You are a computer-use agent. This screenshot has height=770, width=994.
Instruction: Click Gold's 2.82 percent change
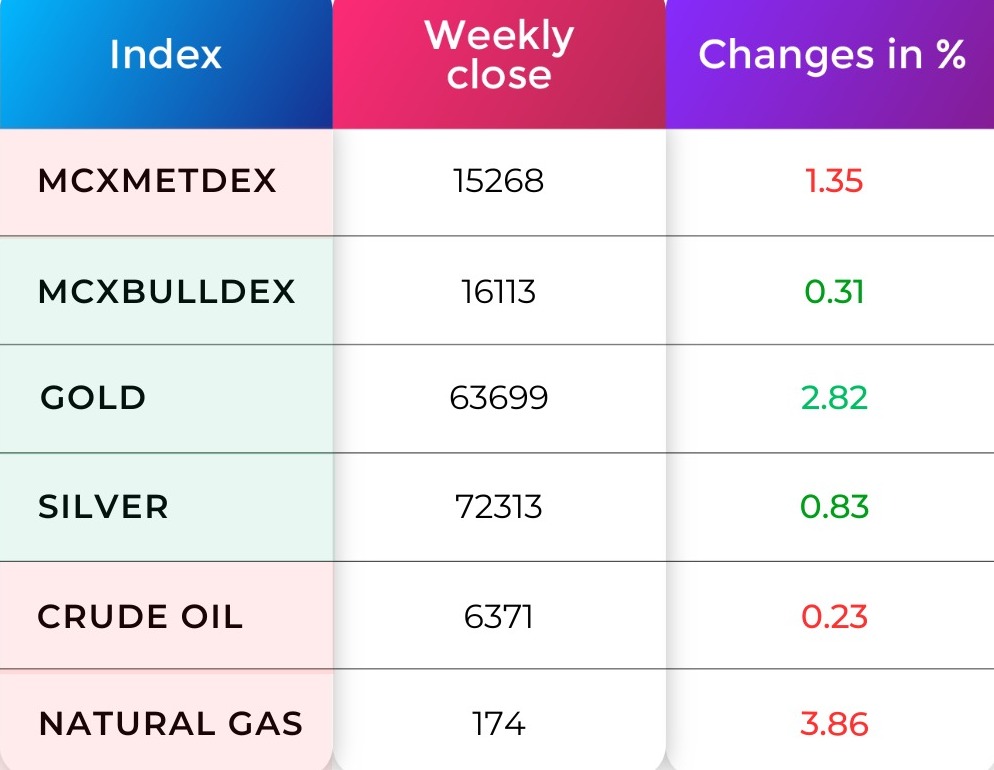[x=834, y=398]
